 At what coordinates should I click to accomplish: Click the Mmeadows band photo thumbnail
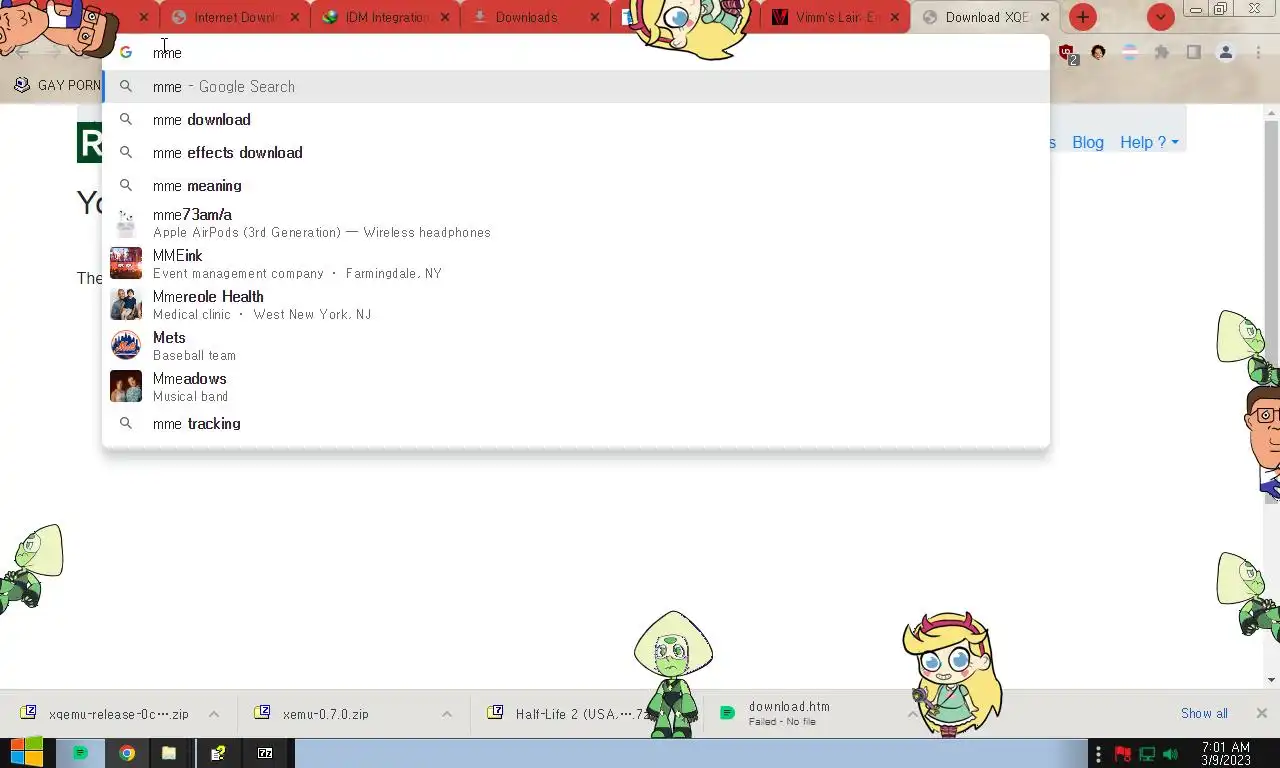point(126,386)
